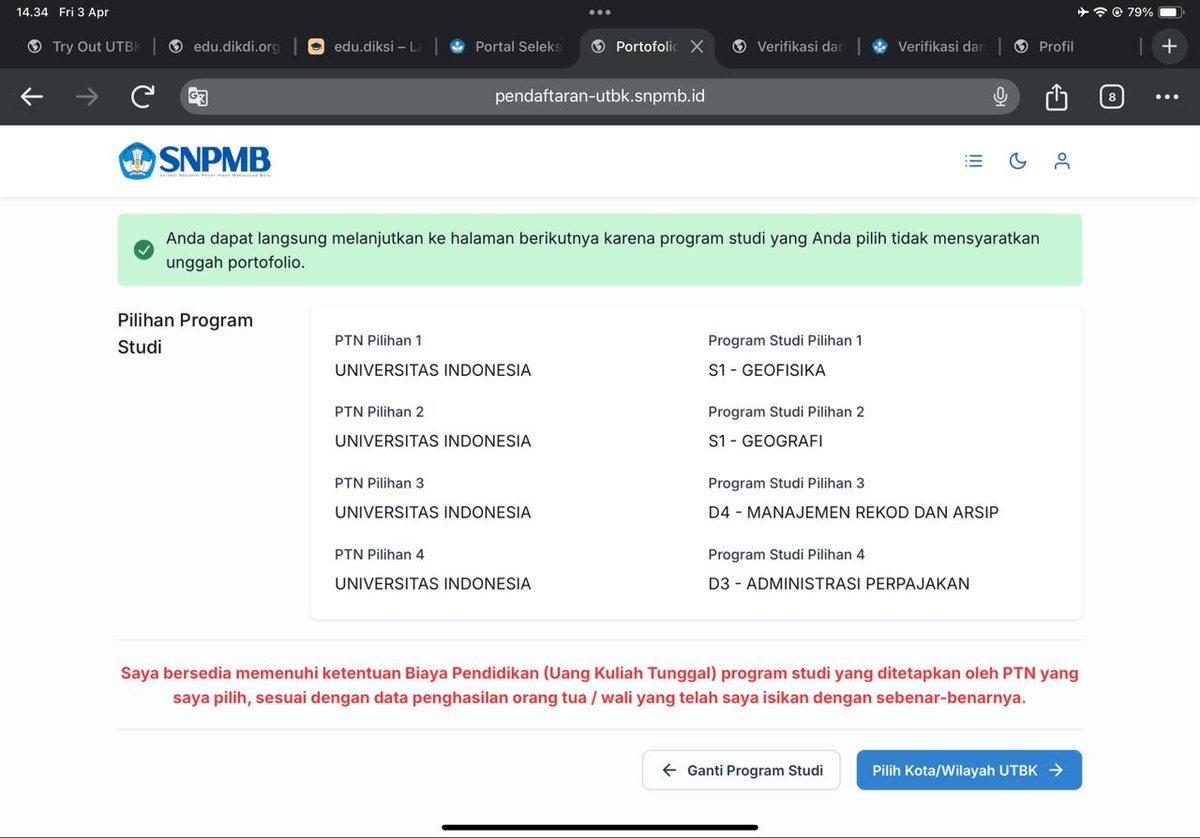
Task: Open the user profile icon
Action: 1062,161
